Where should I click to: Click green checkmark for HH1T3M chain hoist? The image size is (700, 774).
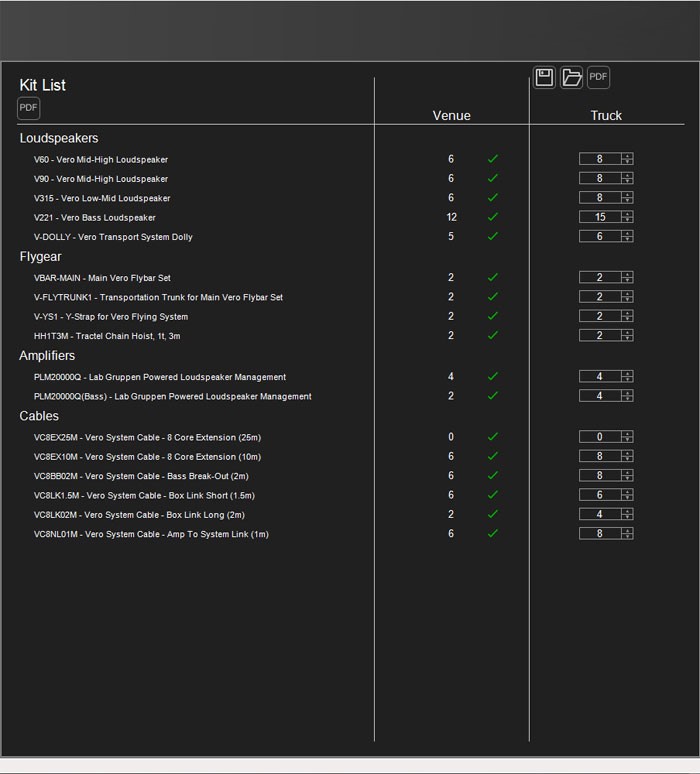click(x=492, y=336)
